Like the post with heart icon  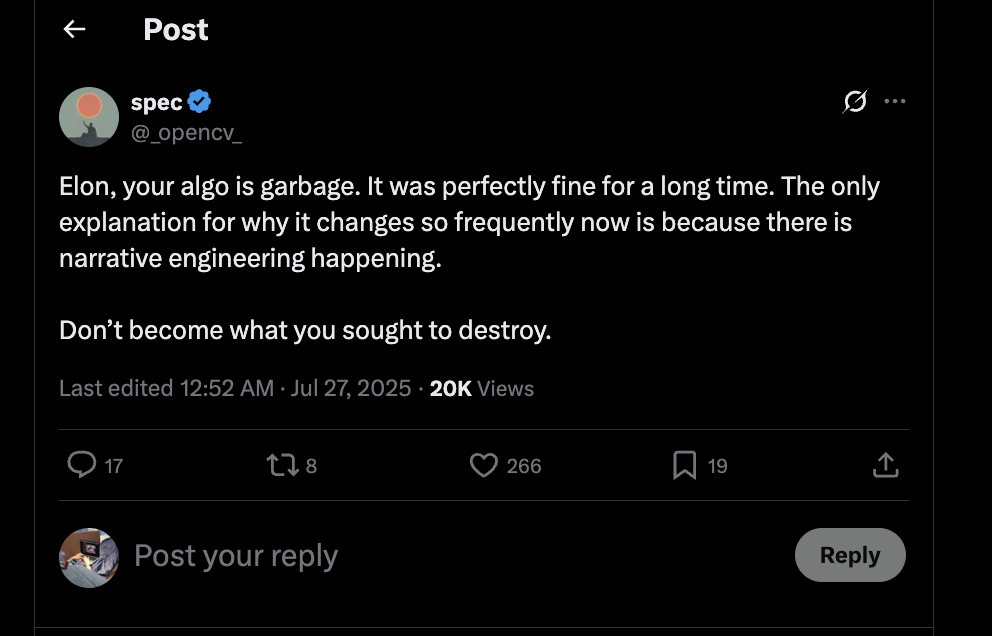[x=484, y=465]
